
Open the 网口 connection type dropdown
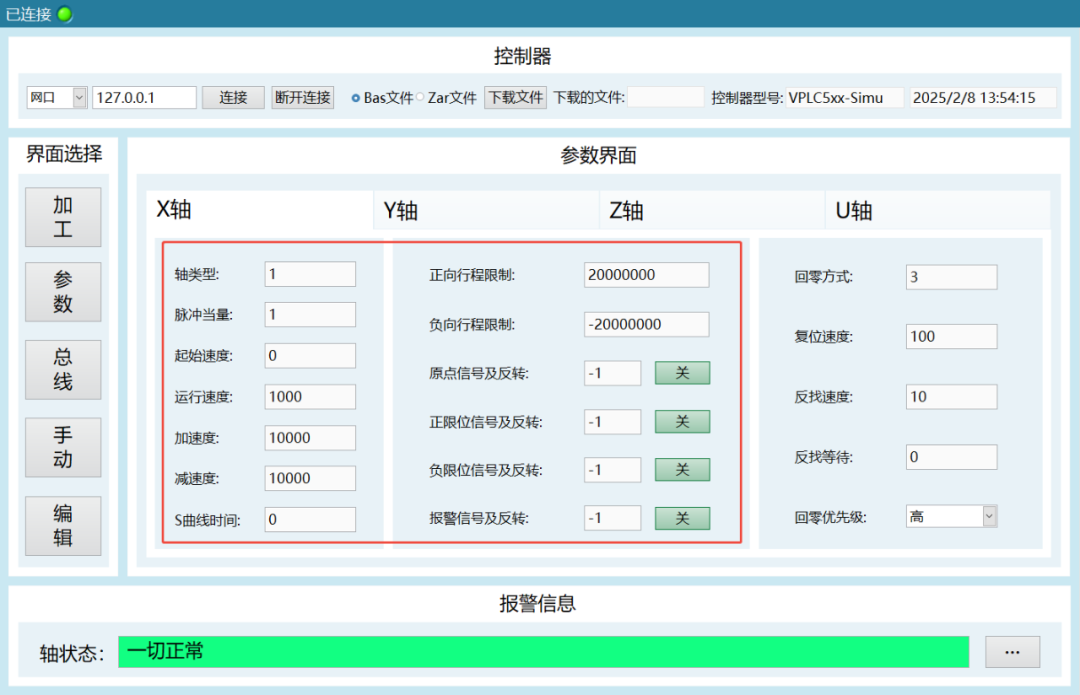coord(56,97)
